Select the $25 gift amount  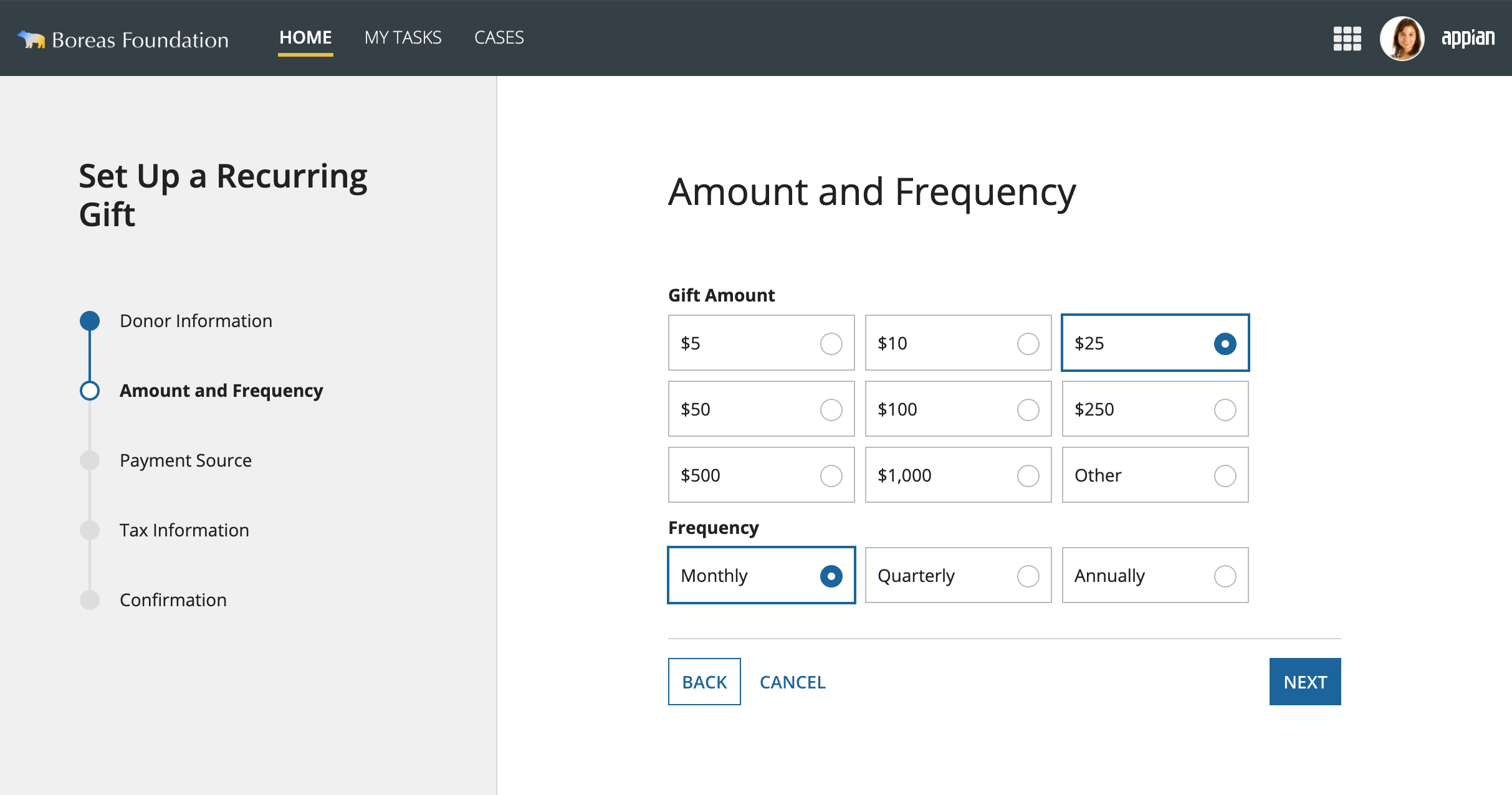coord(1155,343)
